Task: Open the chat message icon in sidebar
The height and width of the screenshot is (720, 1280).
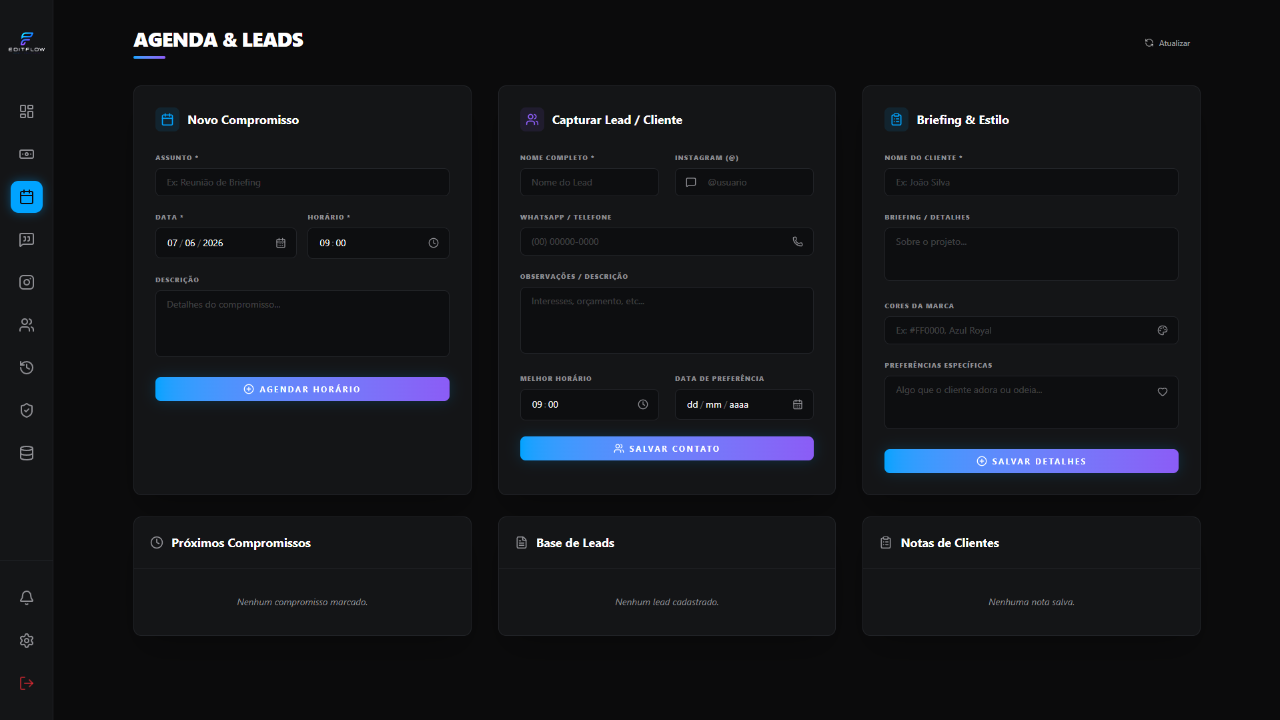Action: pyautogui.click(x=27, y=240)
